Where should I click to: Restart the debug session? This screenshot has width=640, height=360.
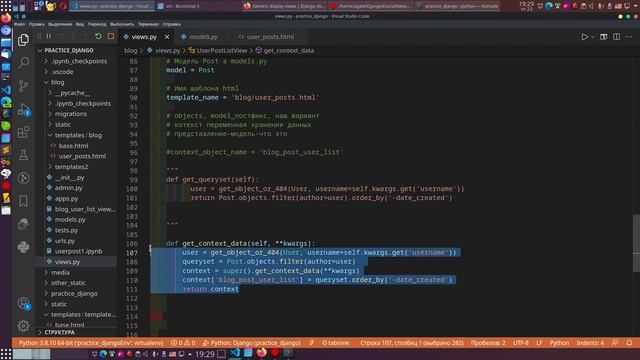[x=98, y=36]
